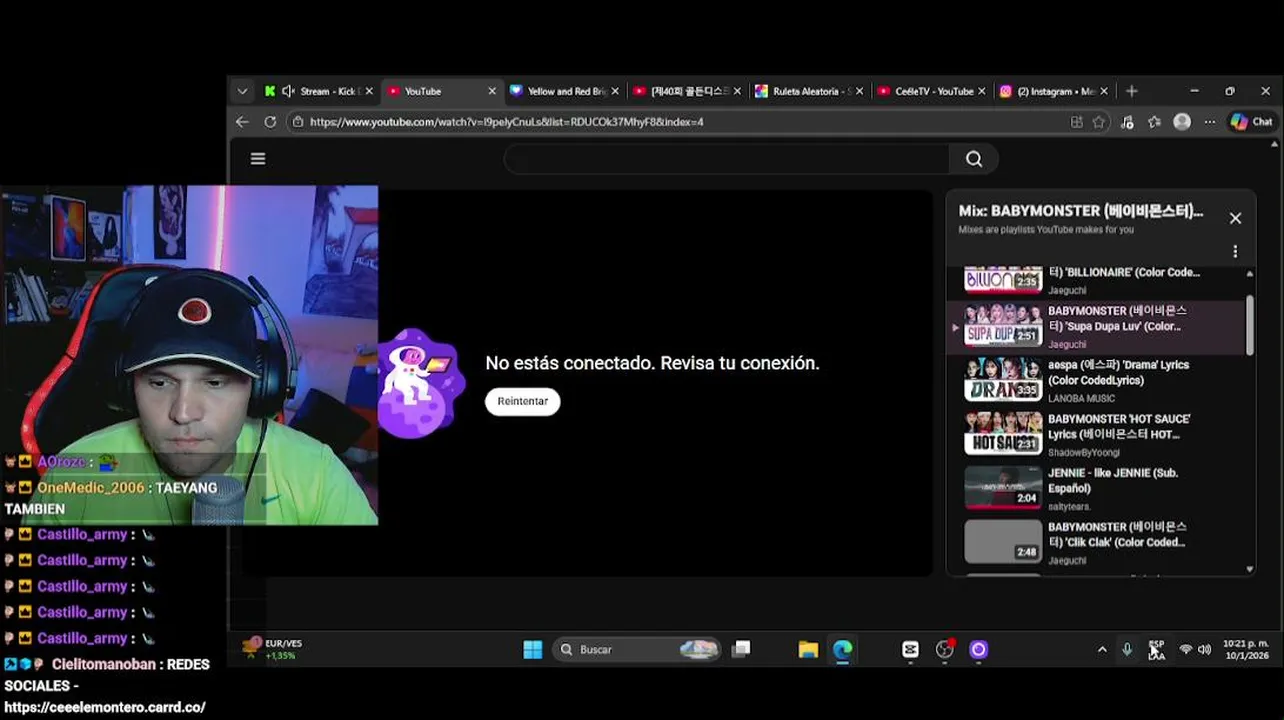Open aespa 'Drama' Lyrics video title
Image resolution: width=1284 pixels, height=720 pixels.
[1119, 373]
